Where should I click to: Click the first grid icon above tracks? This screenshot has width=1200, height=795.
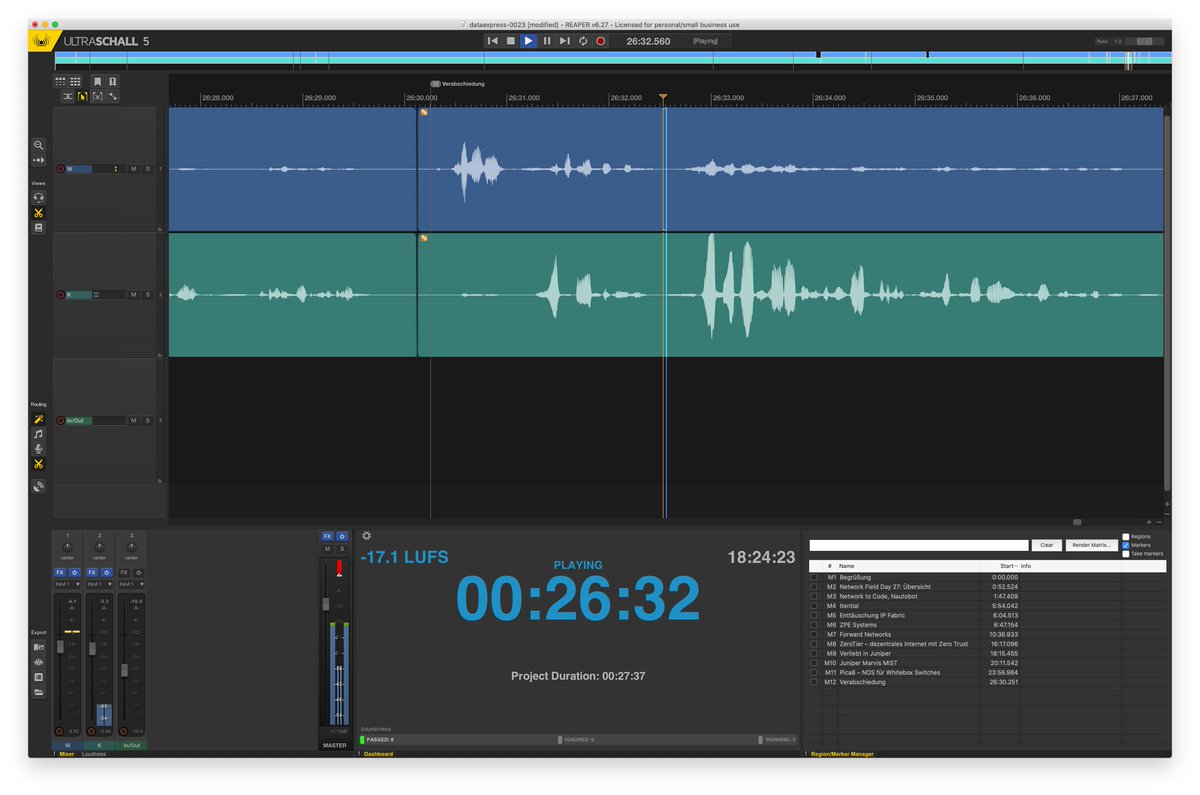[60, 82]
